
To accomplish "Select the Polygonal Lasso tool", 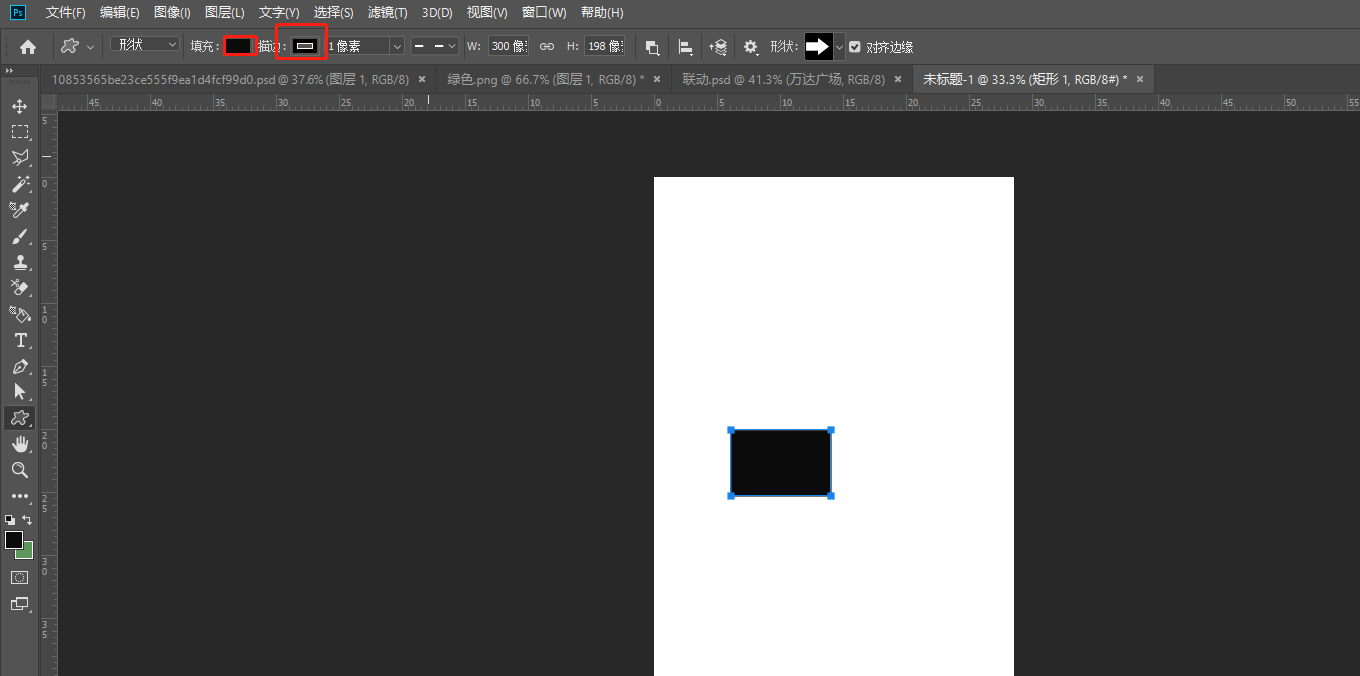I will point(20,158).
